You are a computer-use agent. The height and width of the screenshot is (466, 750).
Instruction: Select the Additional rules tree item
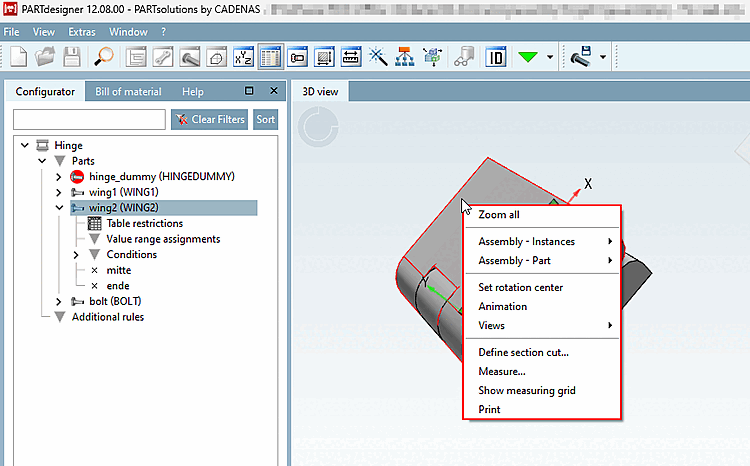point(108,317)
